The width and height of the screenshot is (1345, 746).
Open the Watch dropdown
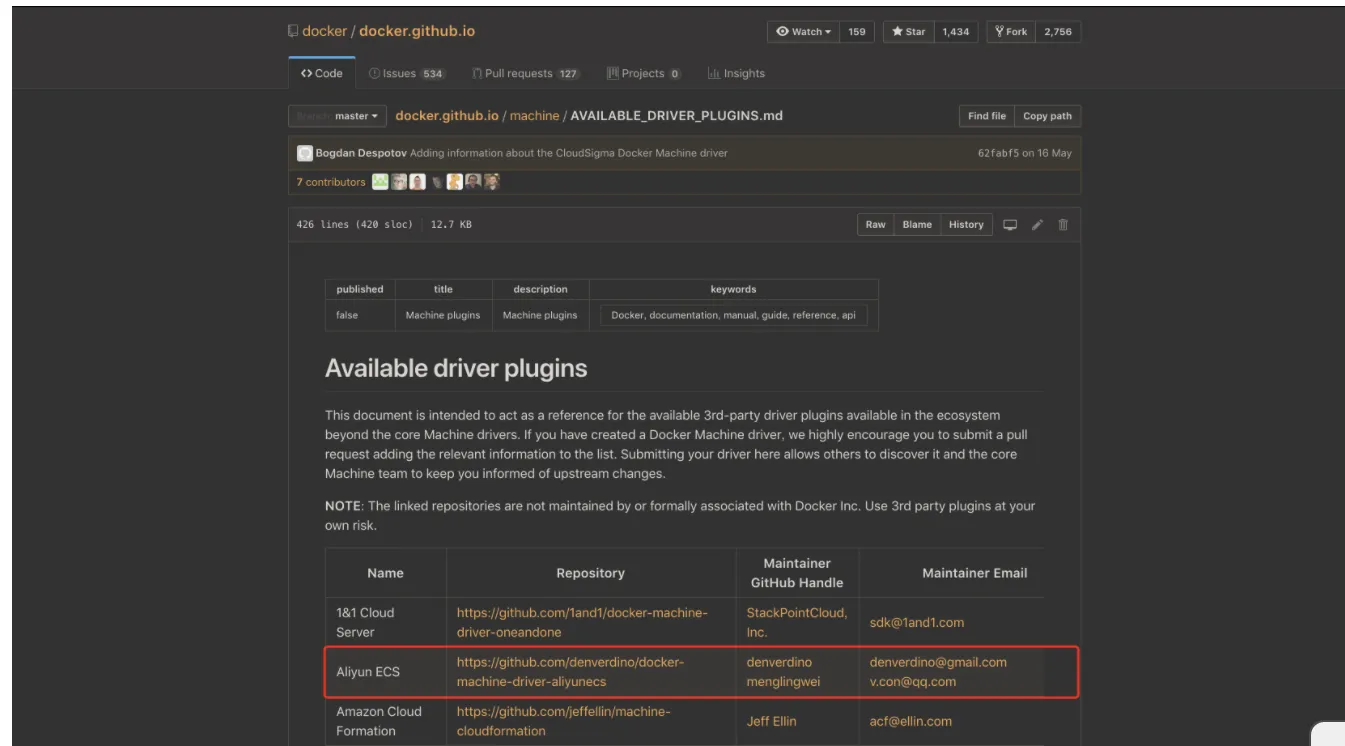point(803,32)
